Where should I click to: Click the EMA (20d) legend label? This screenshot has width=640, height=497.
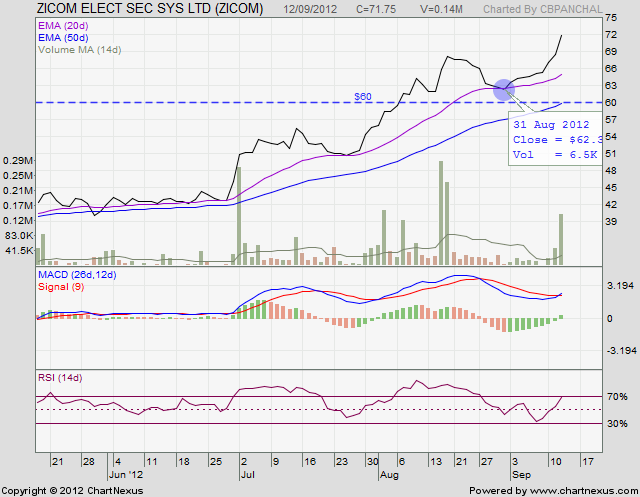click(63, 26)
